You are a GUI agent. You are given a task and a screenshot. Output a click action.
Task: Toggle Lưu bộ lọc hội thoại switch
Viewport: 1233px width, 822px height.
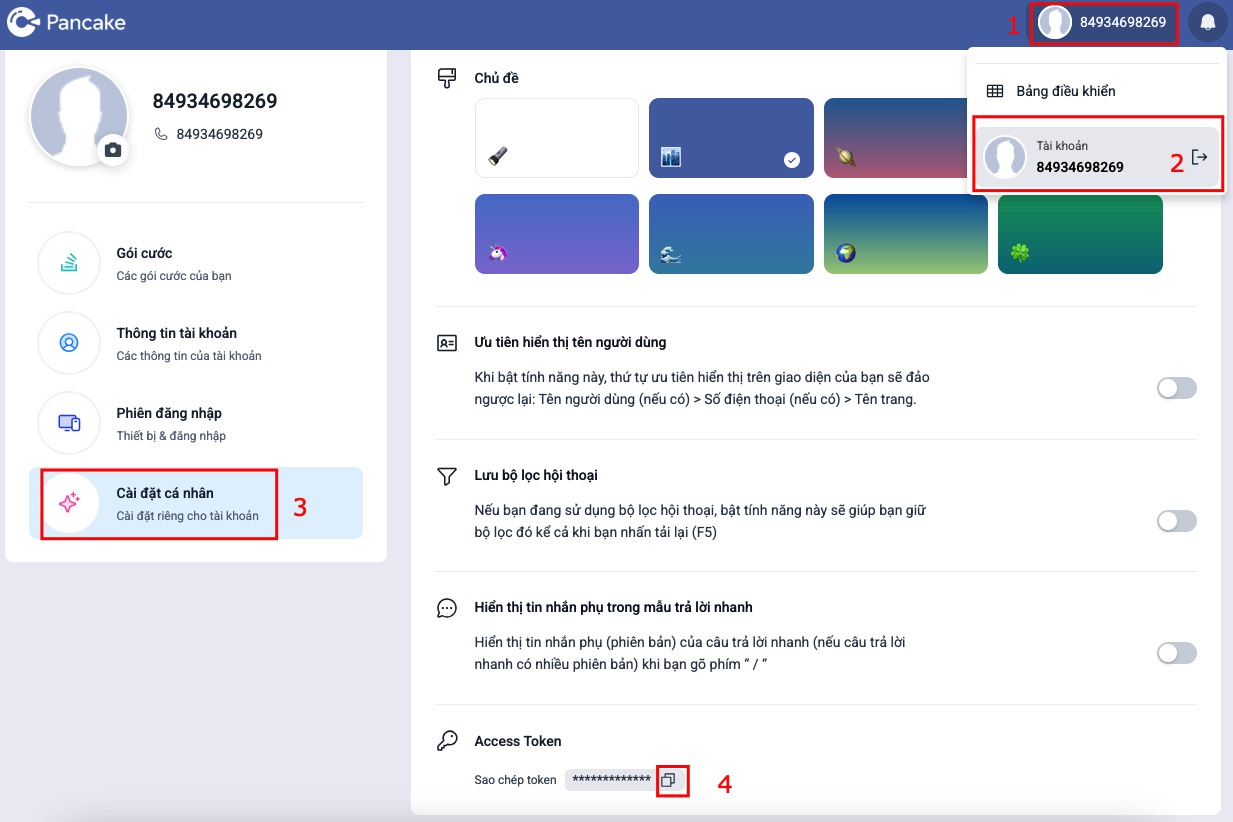[1176, 521]
